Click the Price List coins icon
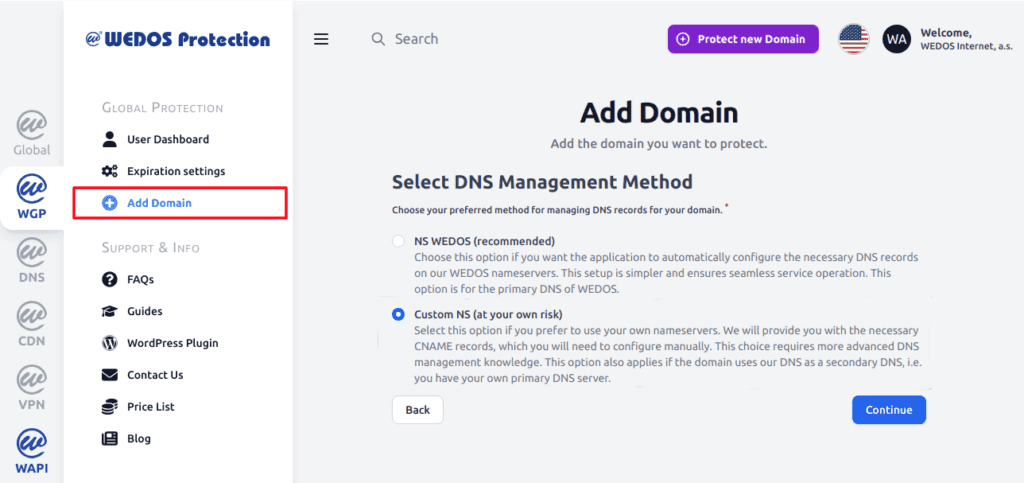Screen dimensions: 1024x483 (110, 407)
